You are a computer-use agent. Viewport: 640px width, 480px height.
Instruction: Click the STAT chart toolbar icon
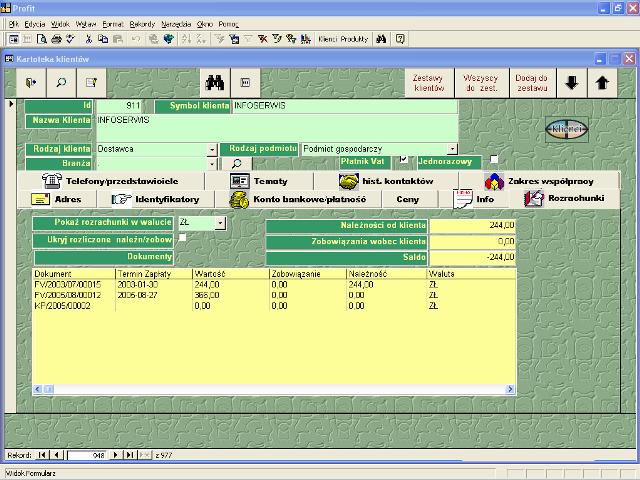click(306, 39)
